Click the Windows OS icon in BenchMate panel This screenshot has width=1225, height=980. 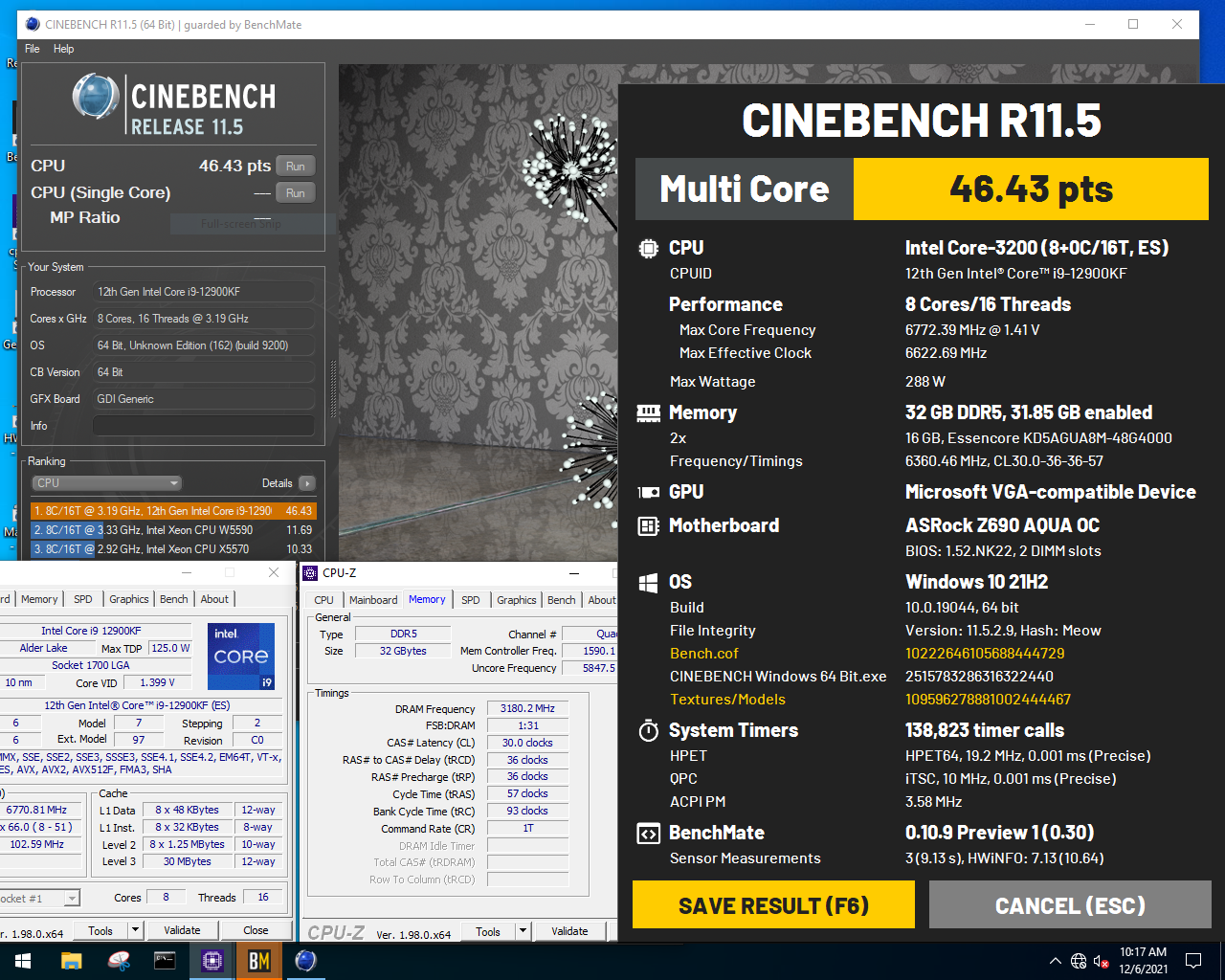tap(649, 583)
